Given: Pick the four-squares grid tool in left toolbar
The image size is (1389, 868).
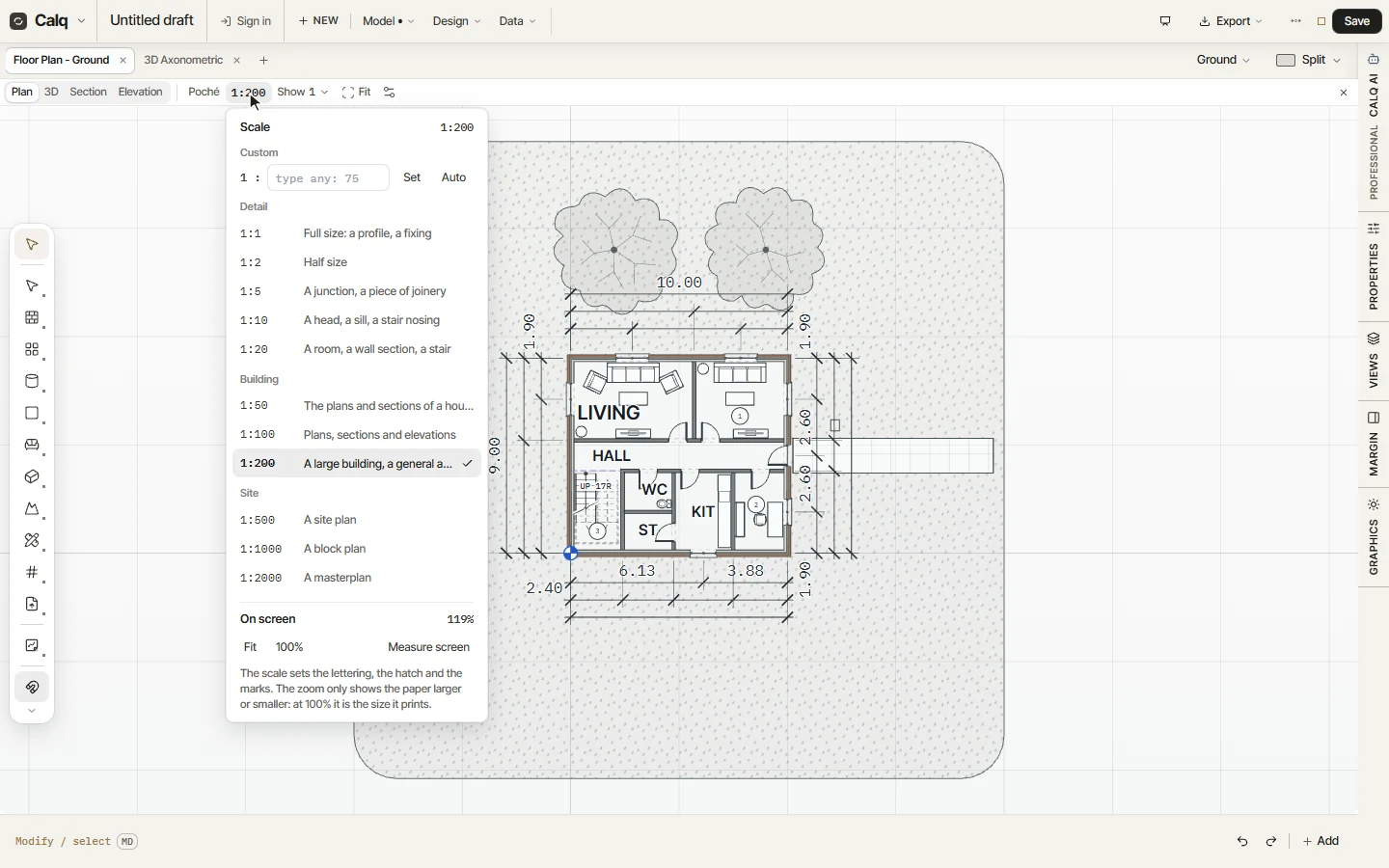Looking at the screenshot, I should tap(32, 350).
